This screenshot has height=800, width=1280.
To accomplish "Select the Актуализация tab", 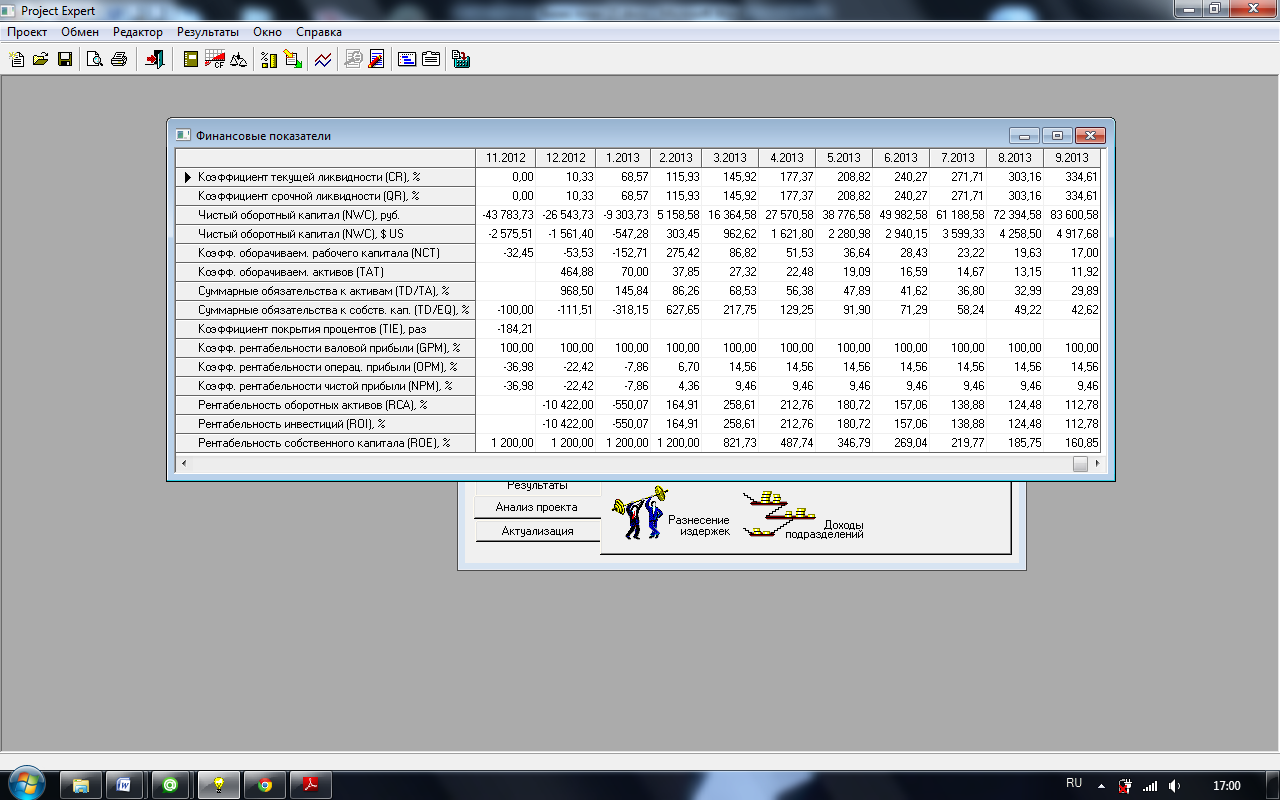I will pos(537,531).
